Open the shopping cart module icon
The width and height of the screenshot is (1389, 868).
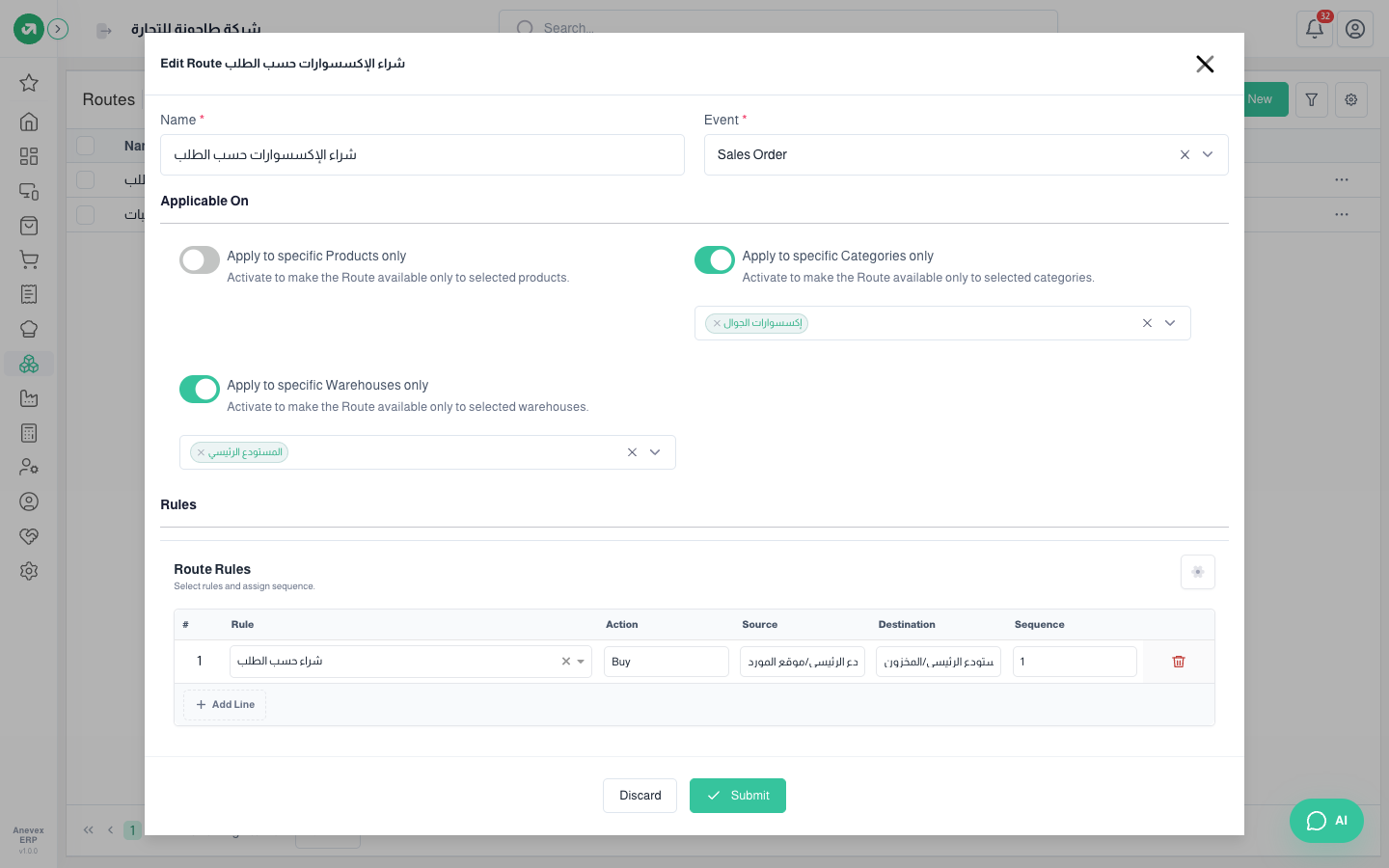(29, 259)
